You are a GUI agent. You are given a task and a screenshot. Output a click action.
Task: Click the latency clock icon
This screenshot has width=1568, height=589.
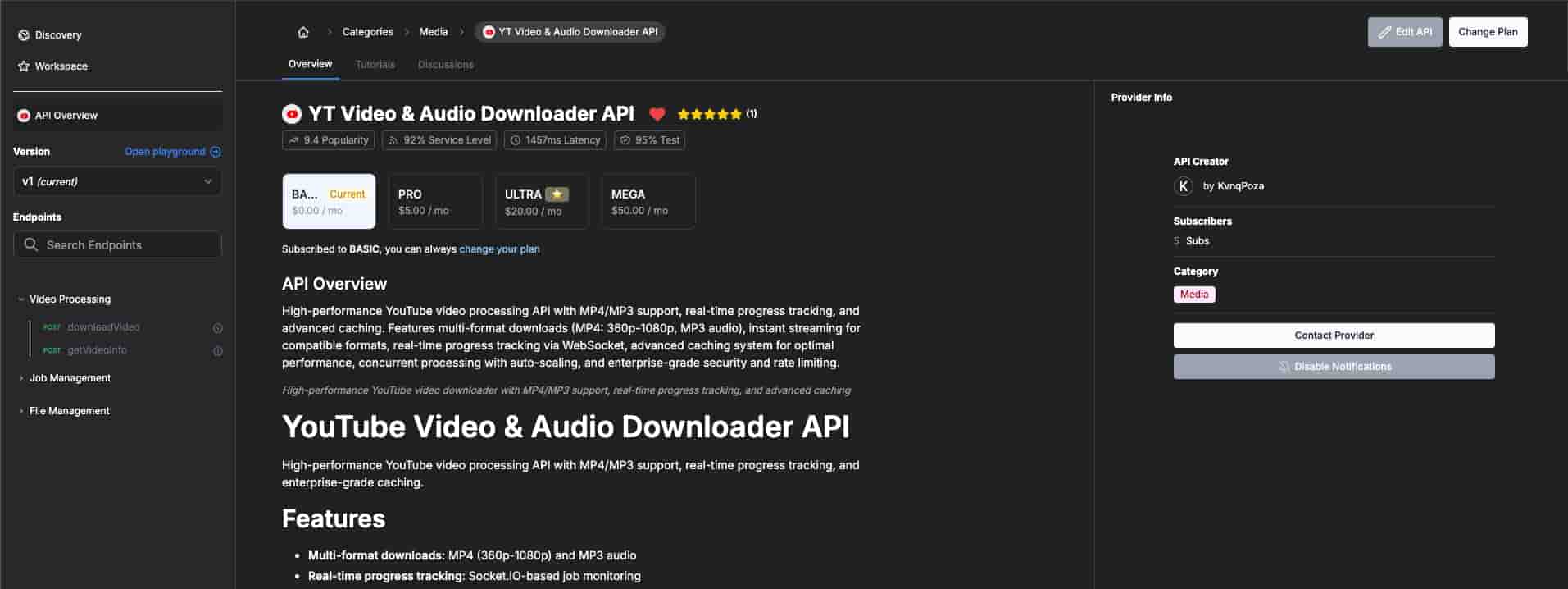[x=516, y=140]
